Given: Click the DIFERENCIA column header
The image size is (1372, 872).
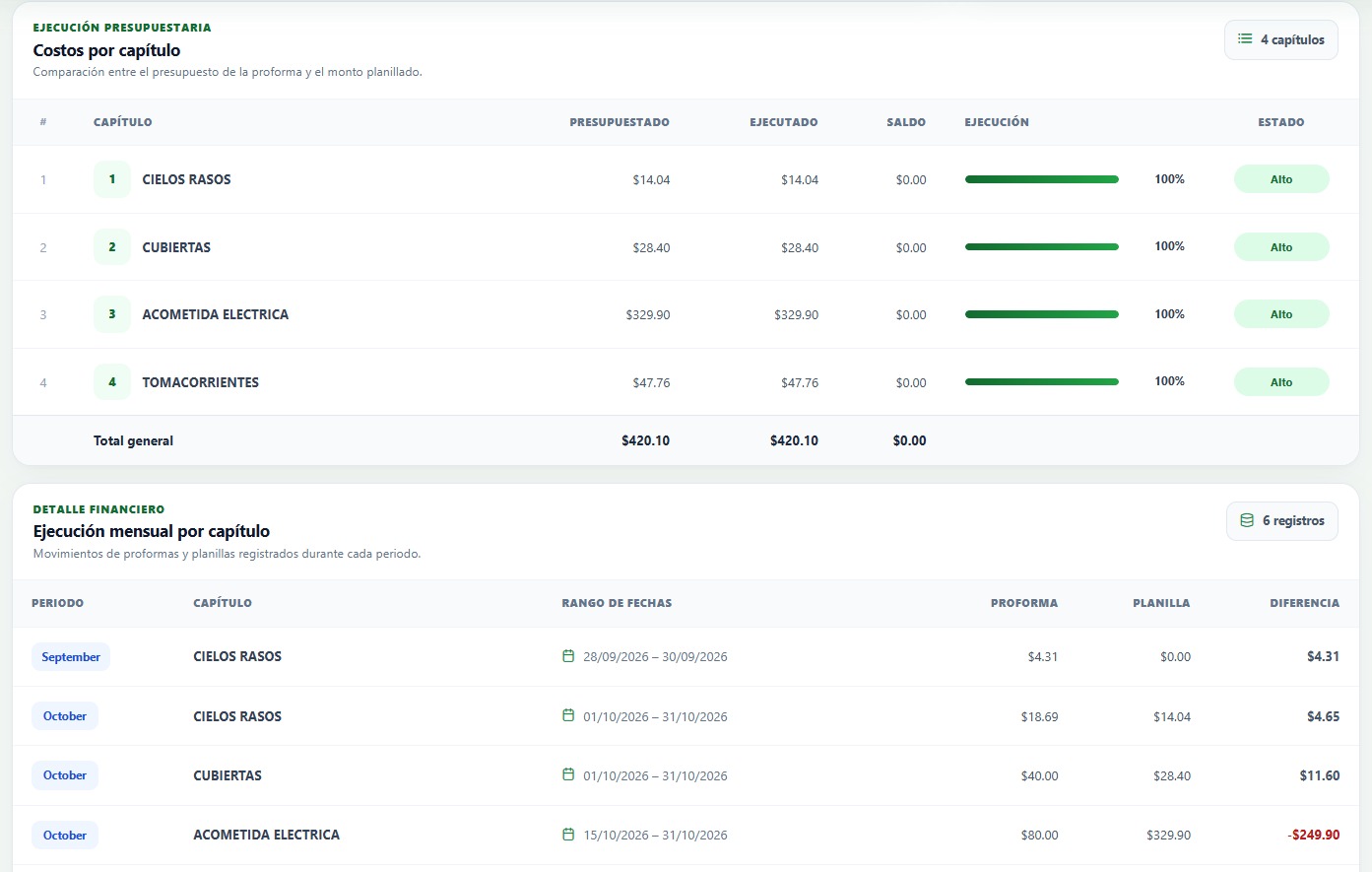Looking at the screenshot, I should point(1304,603).
